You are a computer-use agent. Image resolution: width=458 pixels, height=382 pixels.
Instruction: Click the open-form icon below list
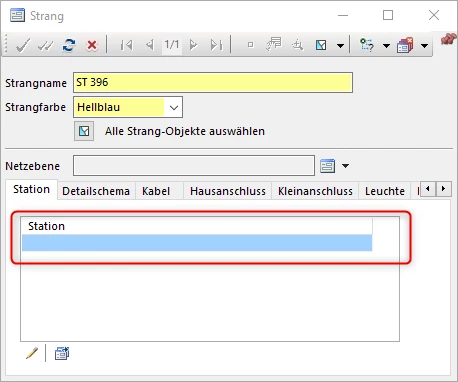(62, 353)
